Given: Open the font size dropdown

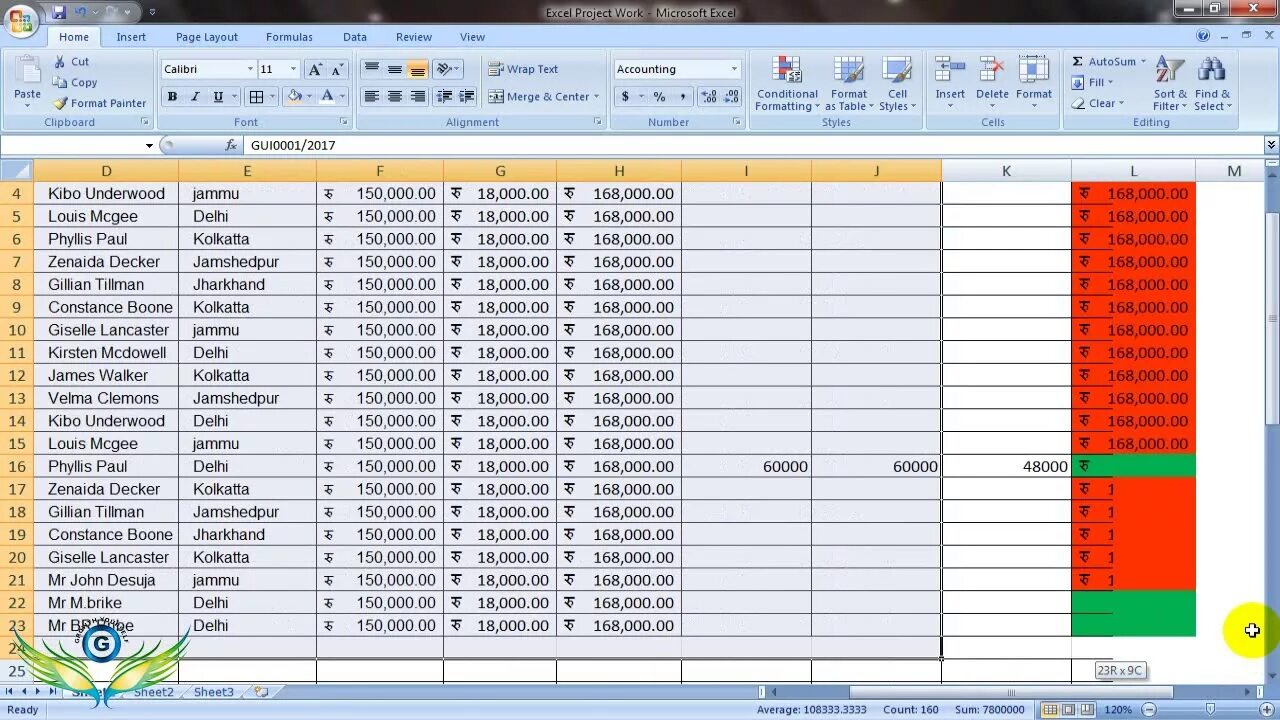Looking at the screenshot, I should [293, 69].
